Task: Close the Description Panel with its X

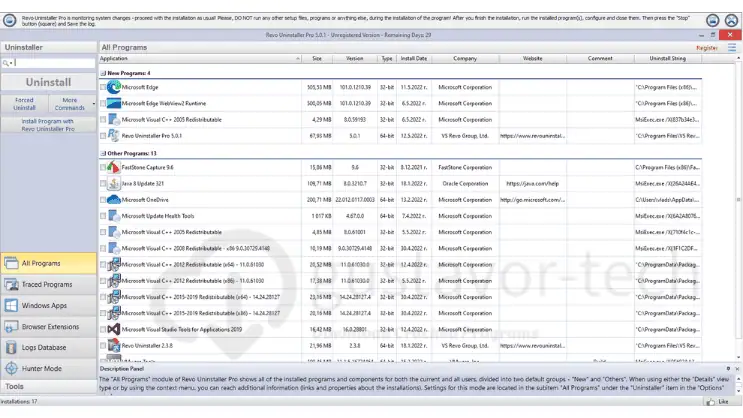Action: tap(737, 369)
